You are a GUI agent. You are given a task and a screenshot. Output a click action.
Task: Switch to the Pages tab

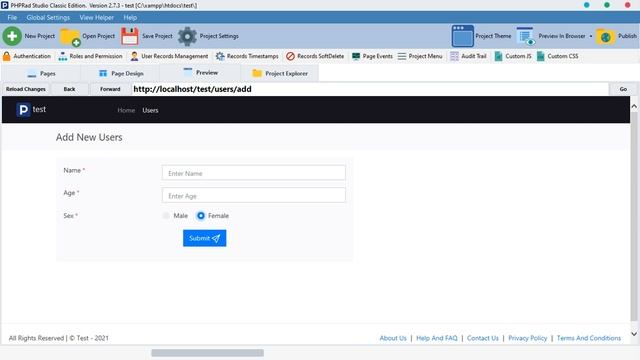pos(41,73)
